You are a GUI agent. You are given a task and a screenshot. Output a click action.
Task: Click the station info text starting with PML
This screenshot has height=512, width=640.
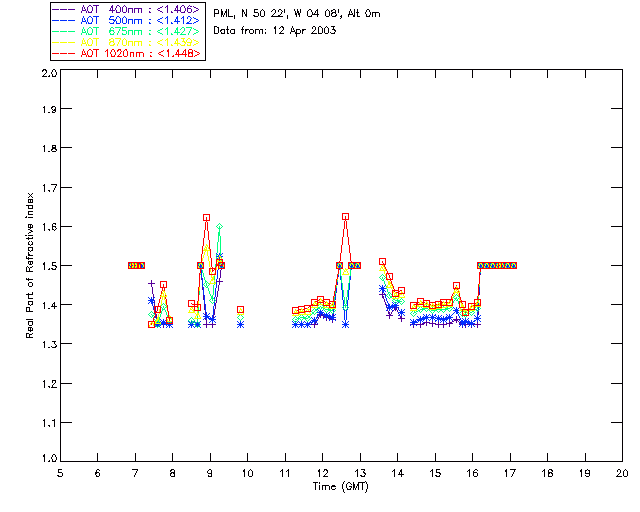(297, 14)
